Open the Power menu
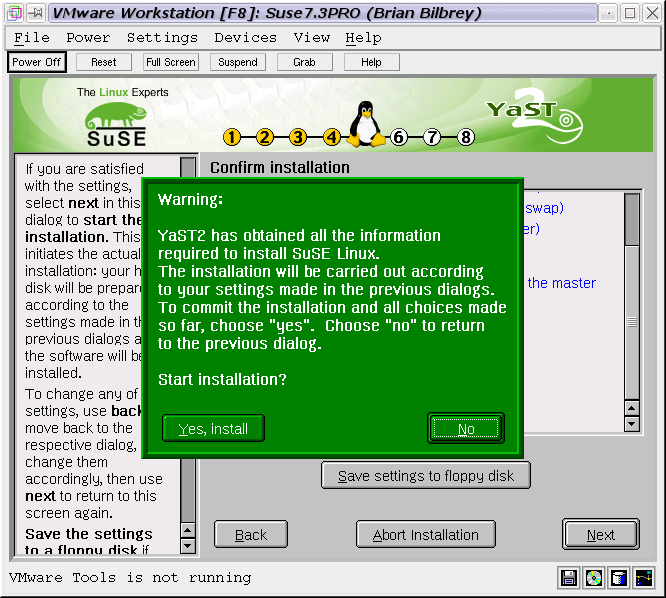The width and height of the screenshot is (666, 598). 88,38
